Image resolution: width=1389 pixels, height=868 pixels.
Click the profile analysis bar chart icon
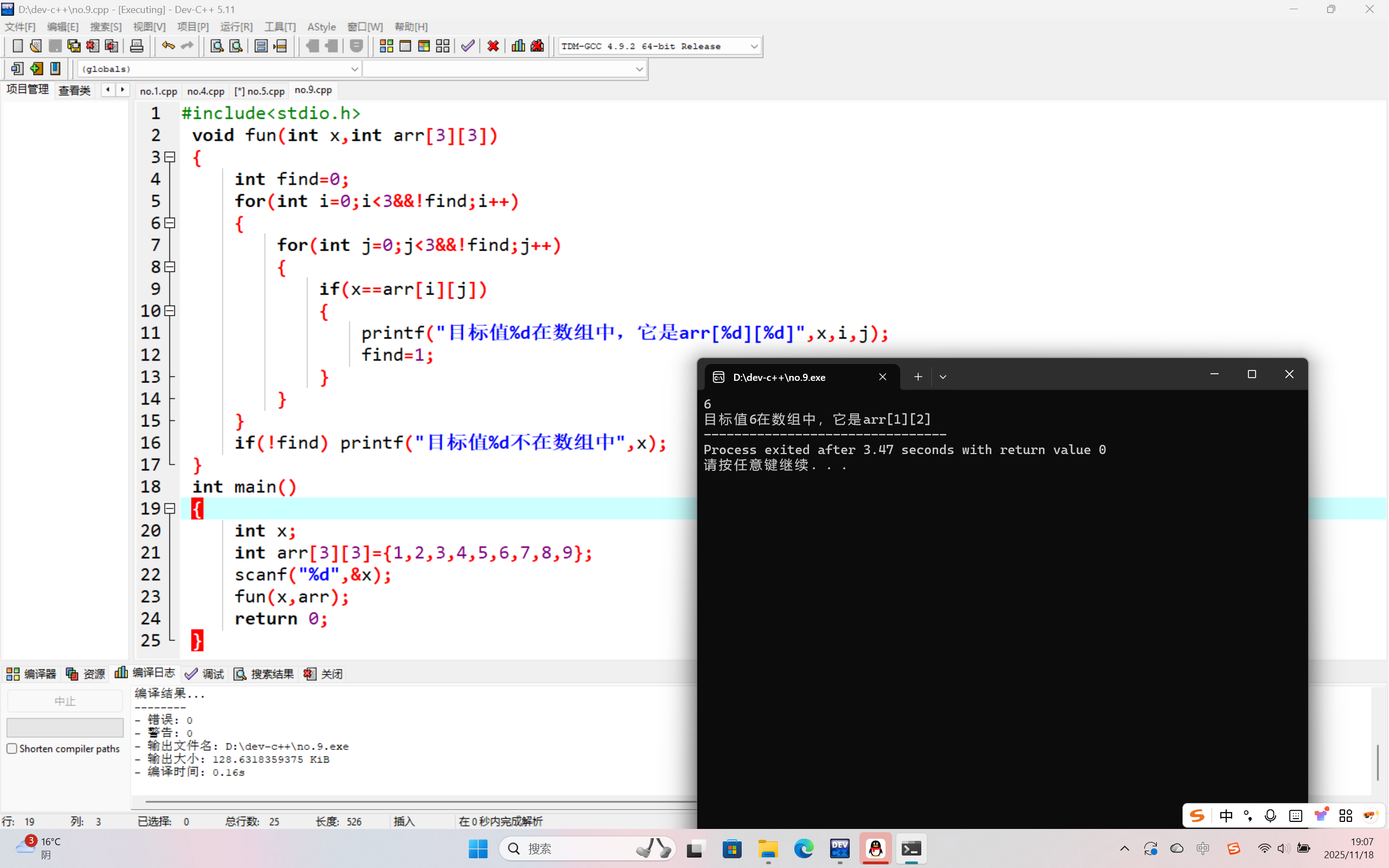[518, 46]
